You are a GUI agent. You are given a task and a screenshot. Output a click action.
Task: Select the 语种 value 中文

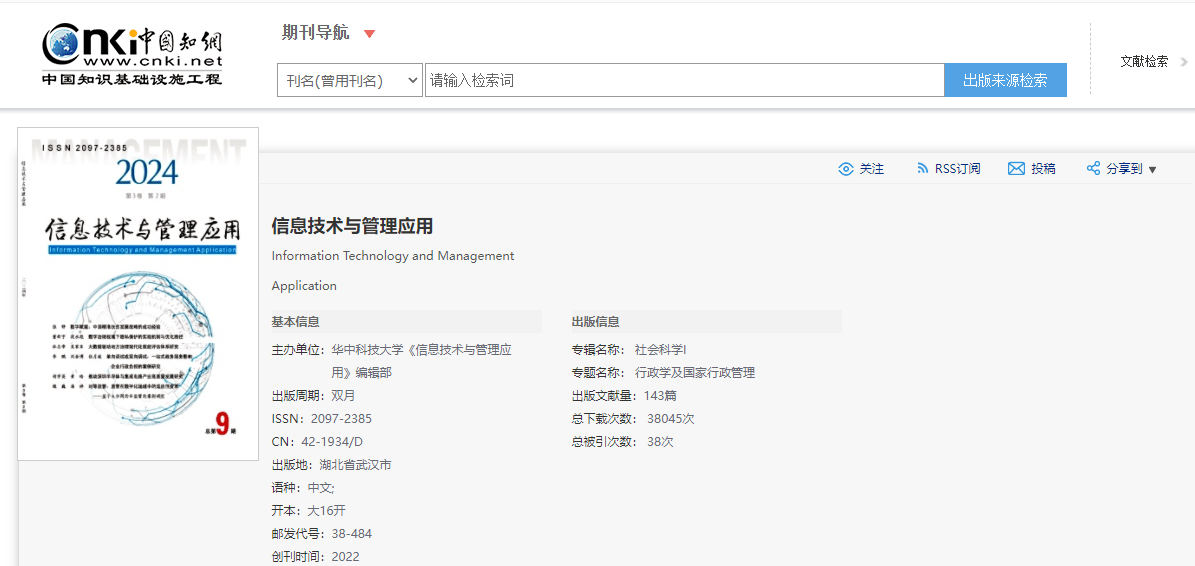[321, 488]
